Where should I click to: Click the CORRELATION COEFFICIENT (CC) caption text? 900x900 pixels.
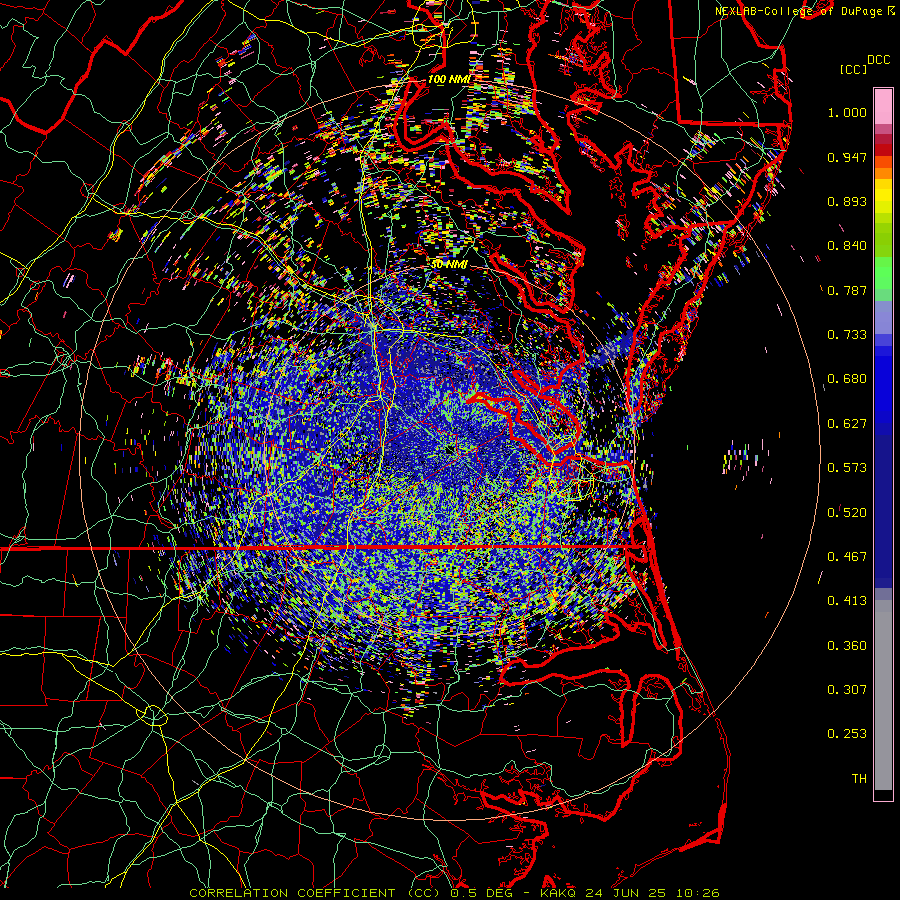(313, 893)
